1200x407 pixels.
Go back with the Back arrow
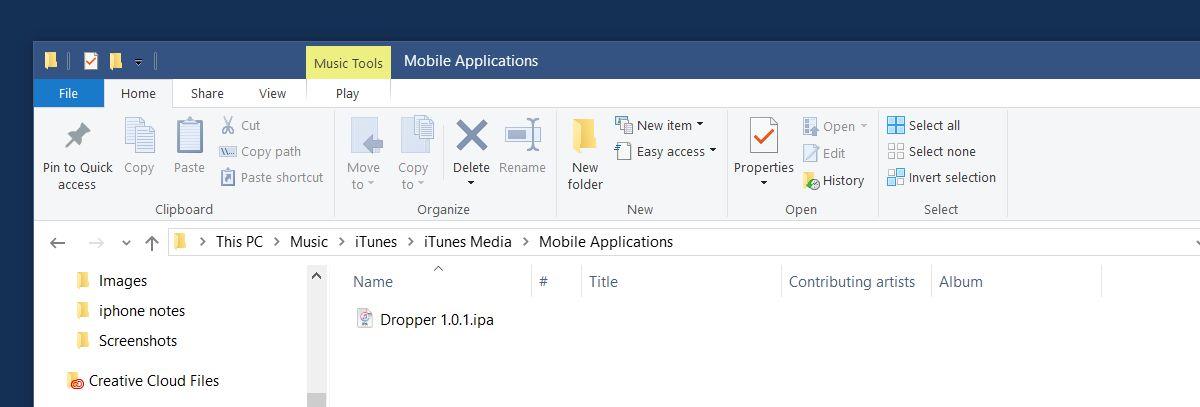(57, 242)
